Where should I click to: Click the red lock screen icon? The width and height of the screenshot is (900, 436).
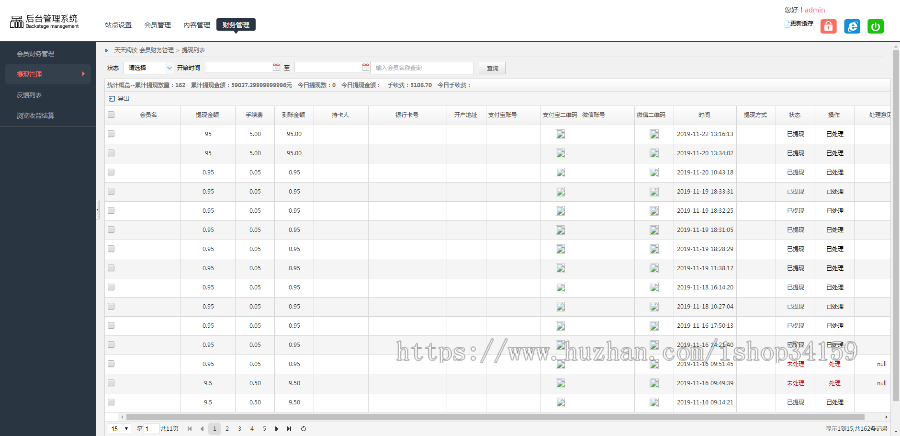pos(828,26)
